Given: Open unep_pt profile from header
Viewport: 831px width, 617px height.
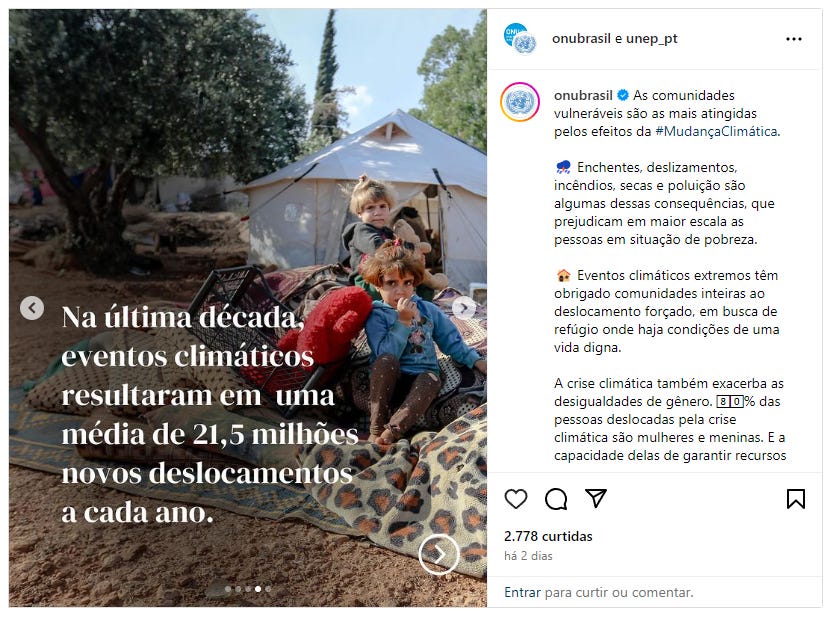Looking at the screenshot, I should (x=651, y=39).
